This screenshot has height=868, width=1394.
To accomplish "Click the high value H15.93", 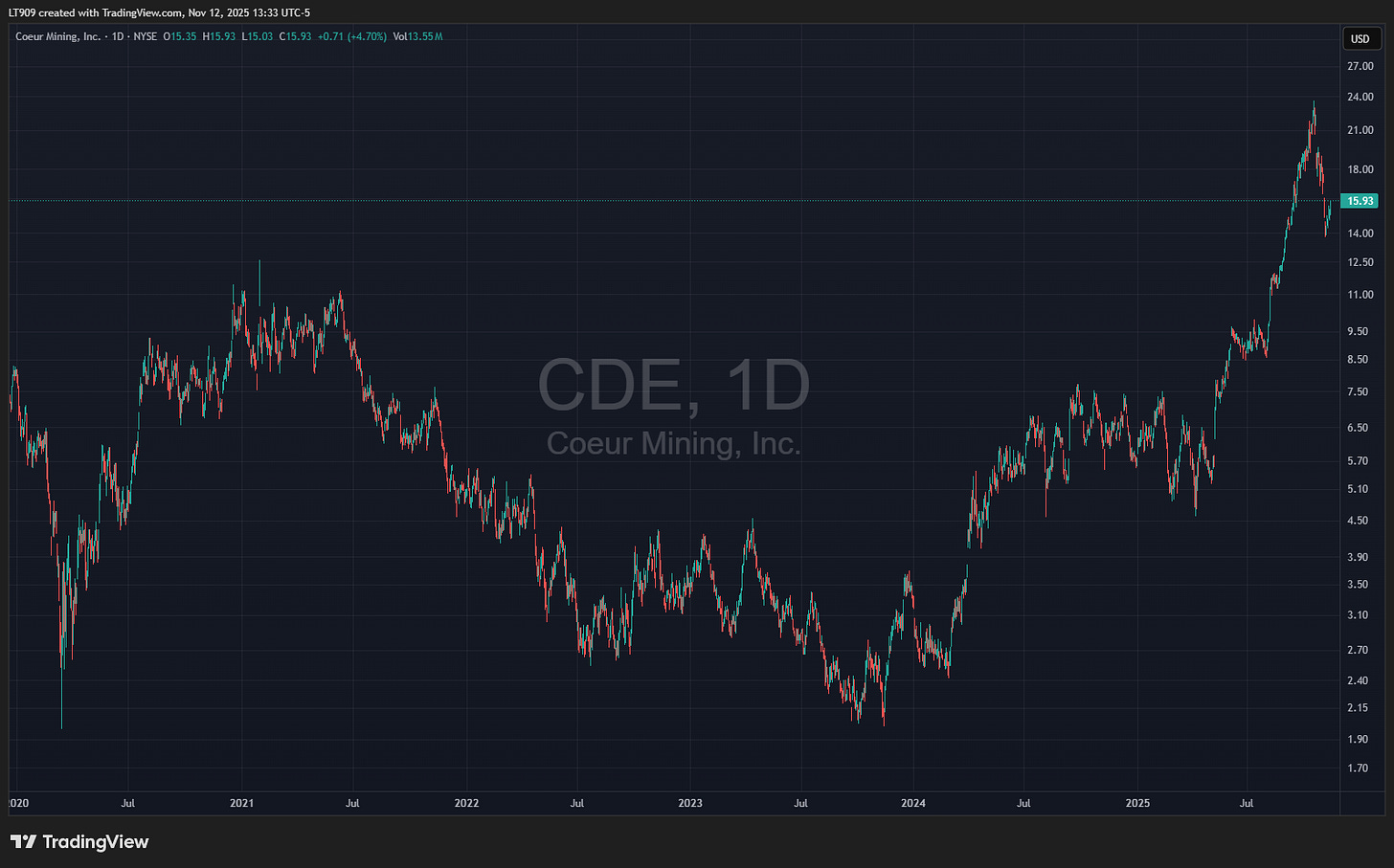I will point(219,36).
